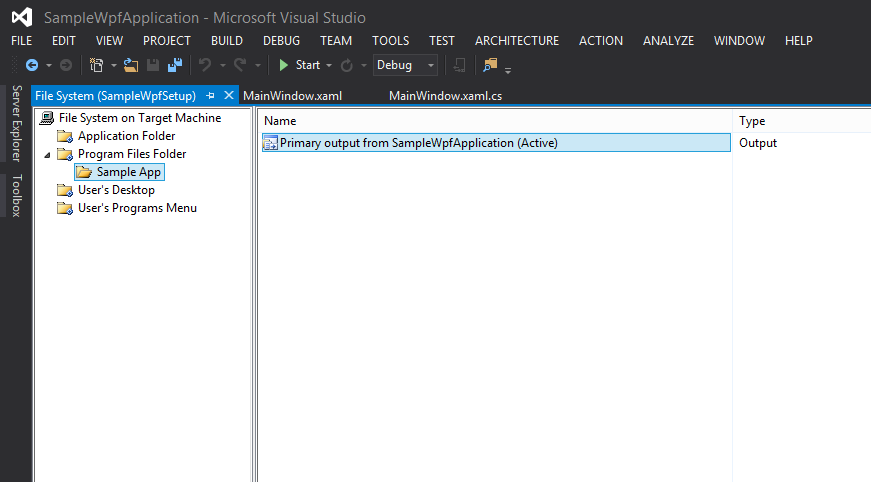871x482 pixels.
Task: Open the Start button dropdown arrow
Action: 329,66
